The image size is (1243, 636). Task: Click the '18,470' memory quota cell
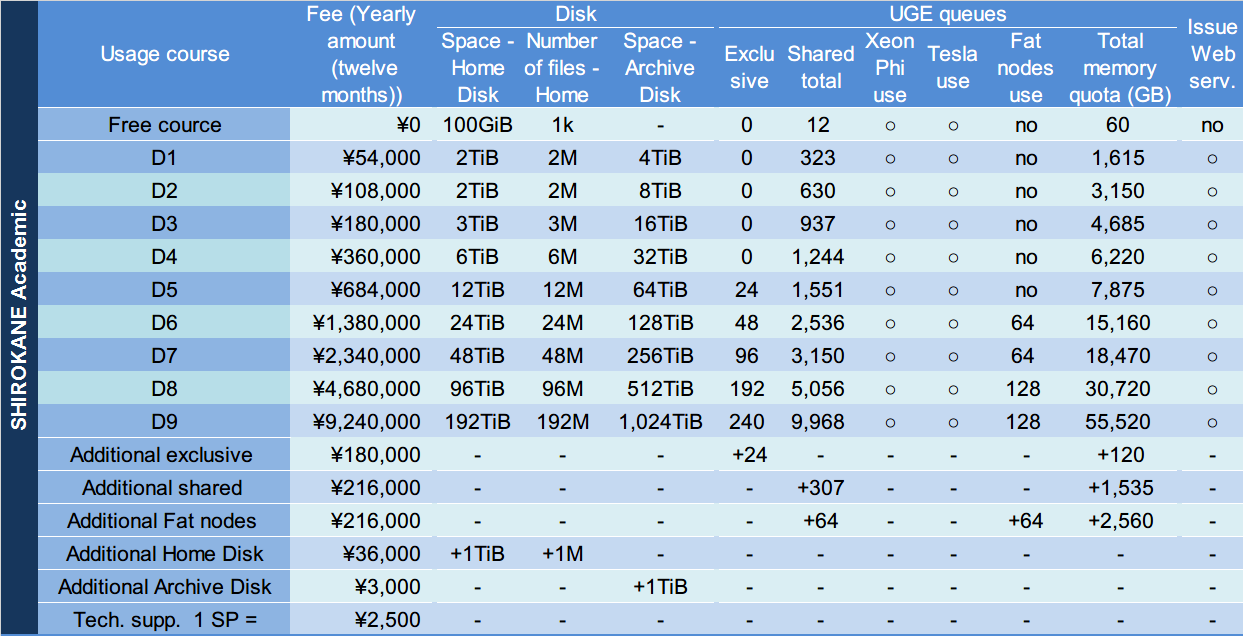tap(1119, 356)
